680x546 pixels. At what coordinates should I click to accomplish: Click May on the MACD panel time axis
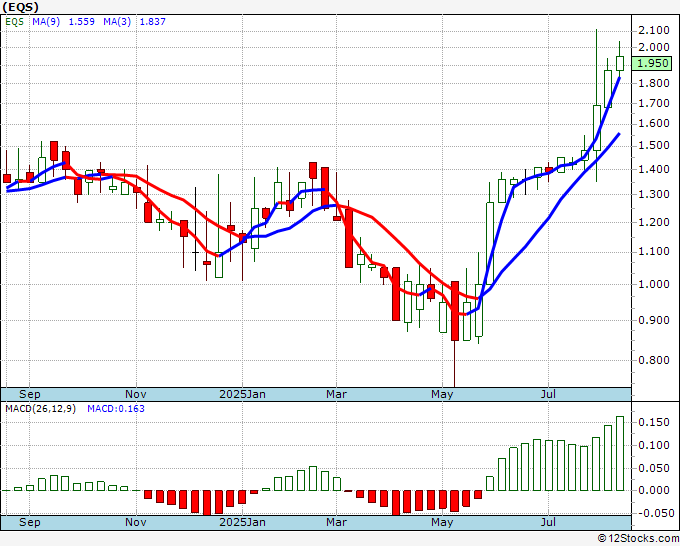click(x=442, y=522)
